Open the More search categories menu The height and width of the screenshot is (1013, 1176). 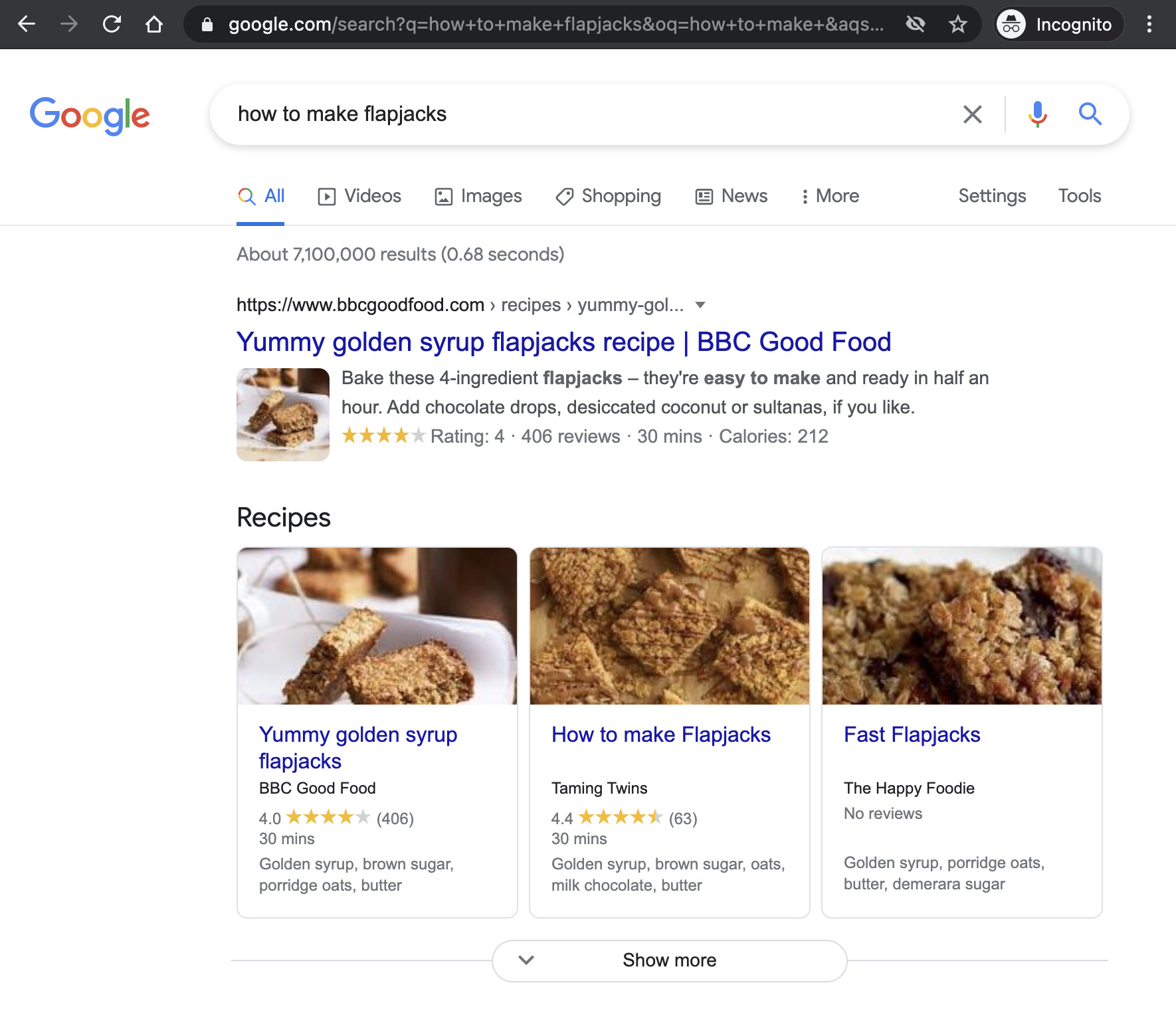click(830, 196)
